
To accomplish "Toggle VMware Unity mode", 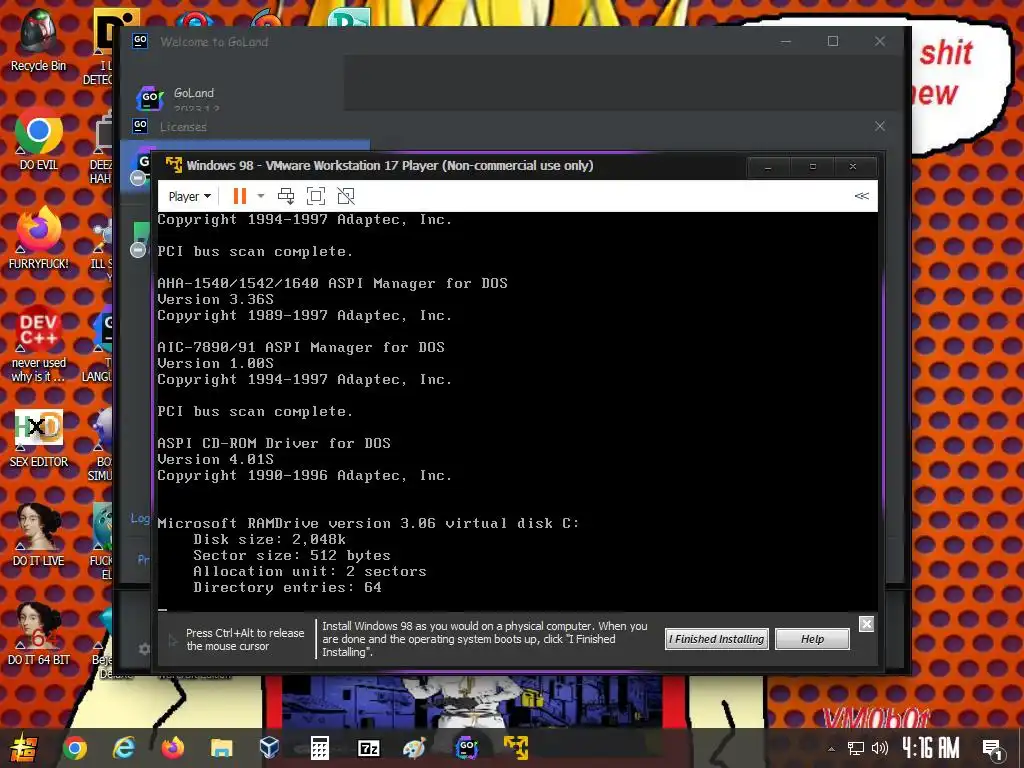I will click(345, 196).
